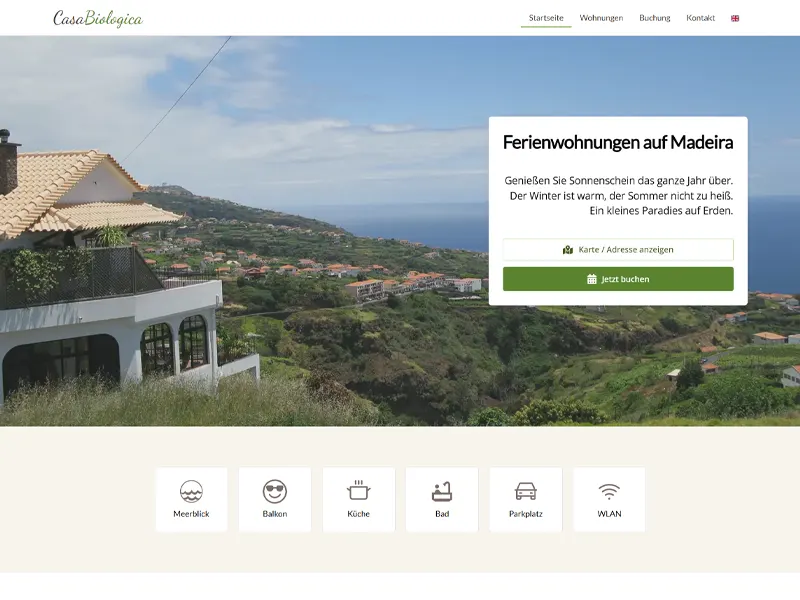Select the WLAN wifi icon
Viewport: 800px width, 600px height.
pyautogui.click(x=609, y=492)
